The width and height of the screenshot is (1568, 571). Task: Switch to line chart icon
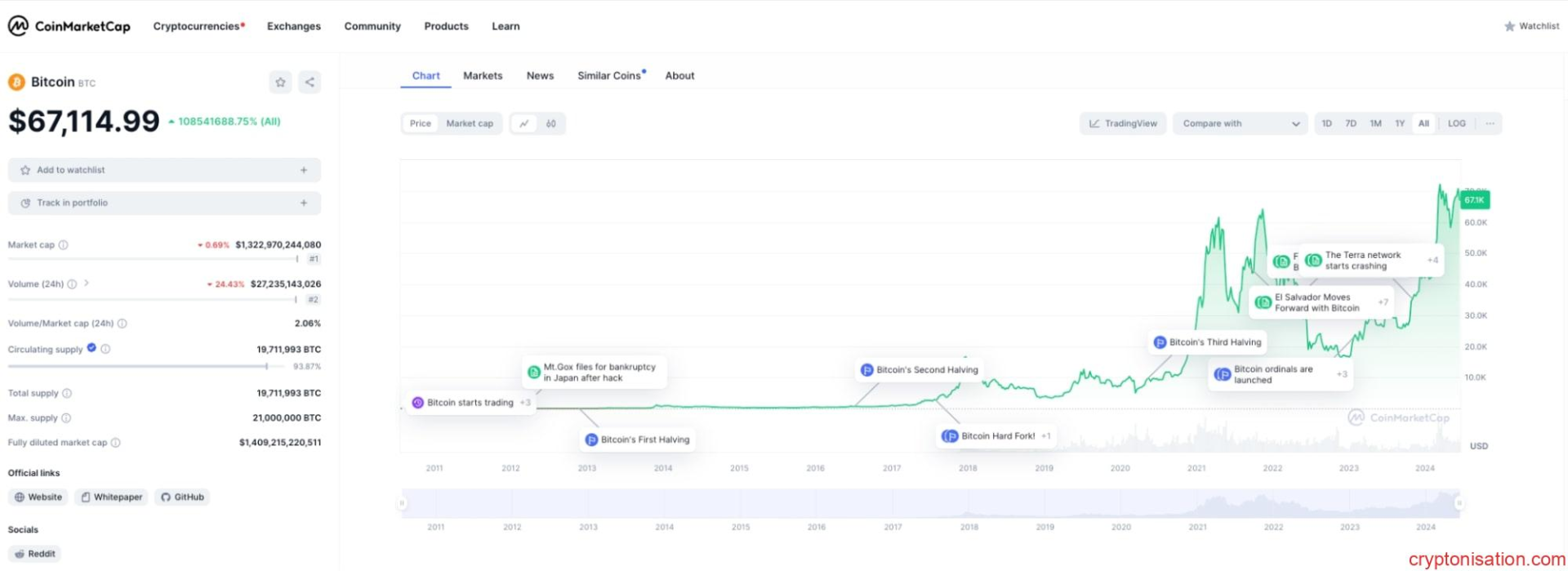click(x=524, y=123)
